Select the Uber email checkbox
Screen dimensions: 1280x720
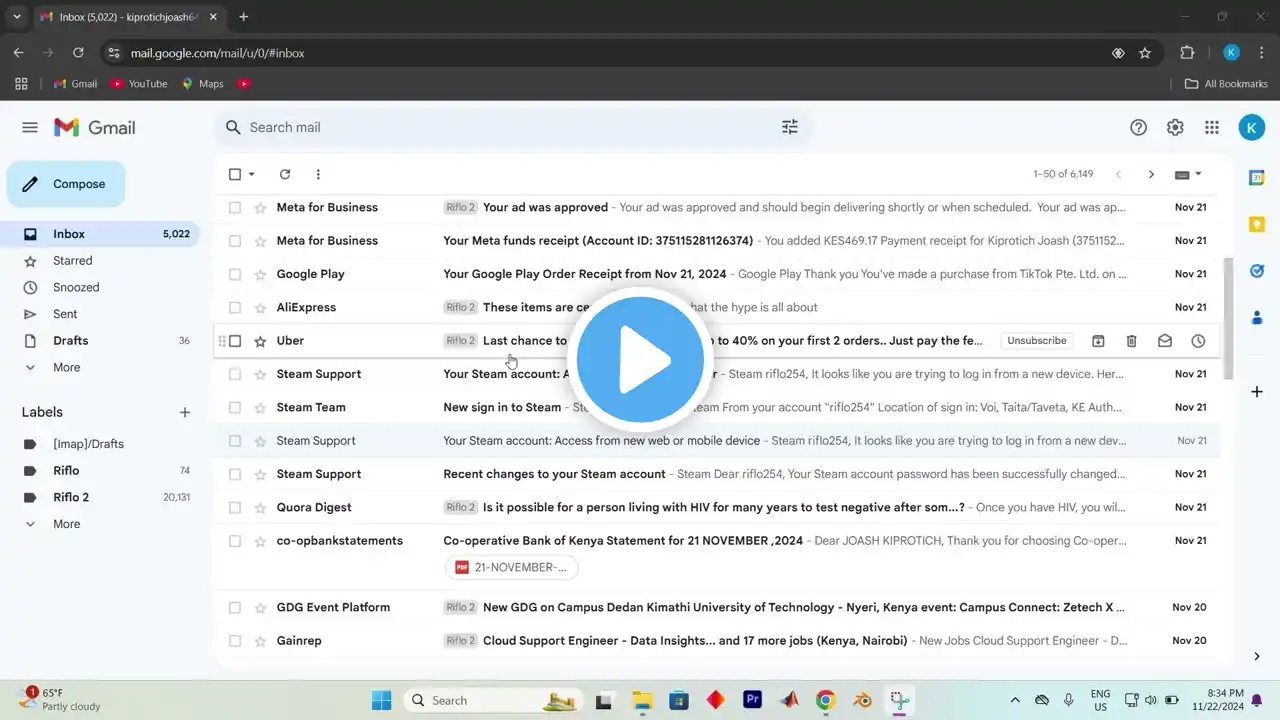pyautogui.click(x=235, y=341)
